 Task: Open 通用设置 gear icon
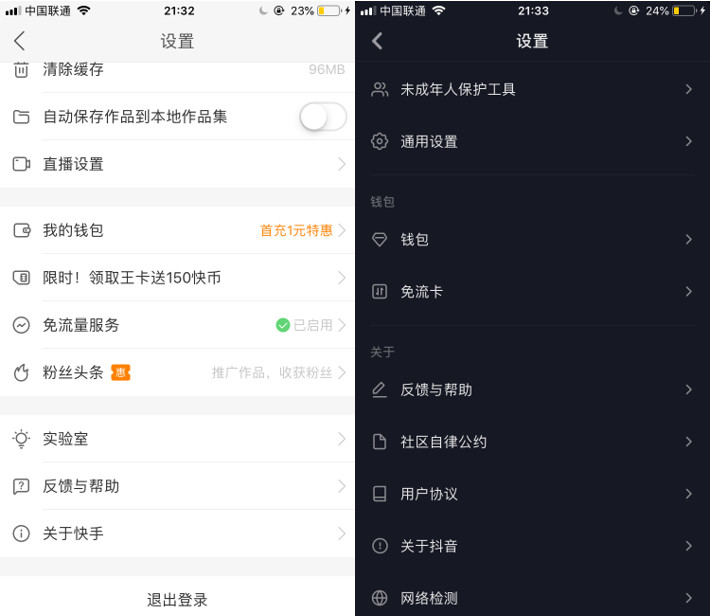[379, 141]
